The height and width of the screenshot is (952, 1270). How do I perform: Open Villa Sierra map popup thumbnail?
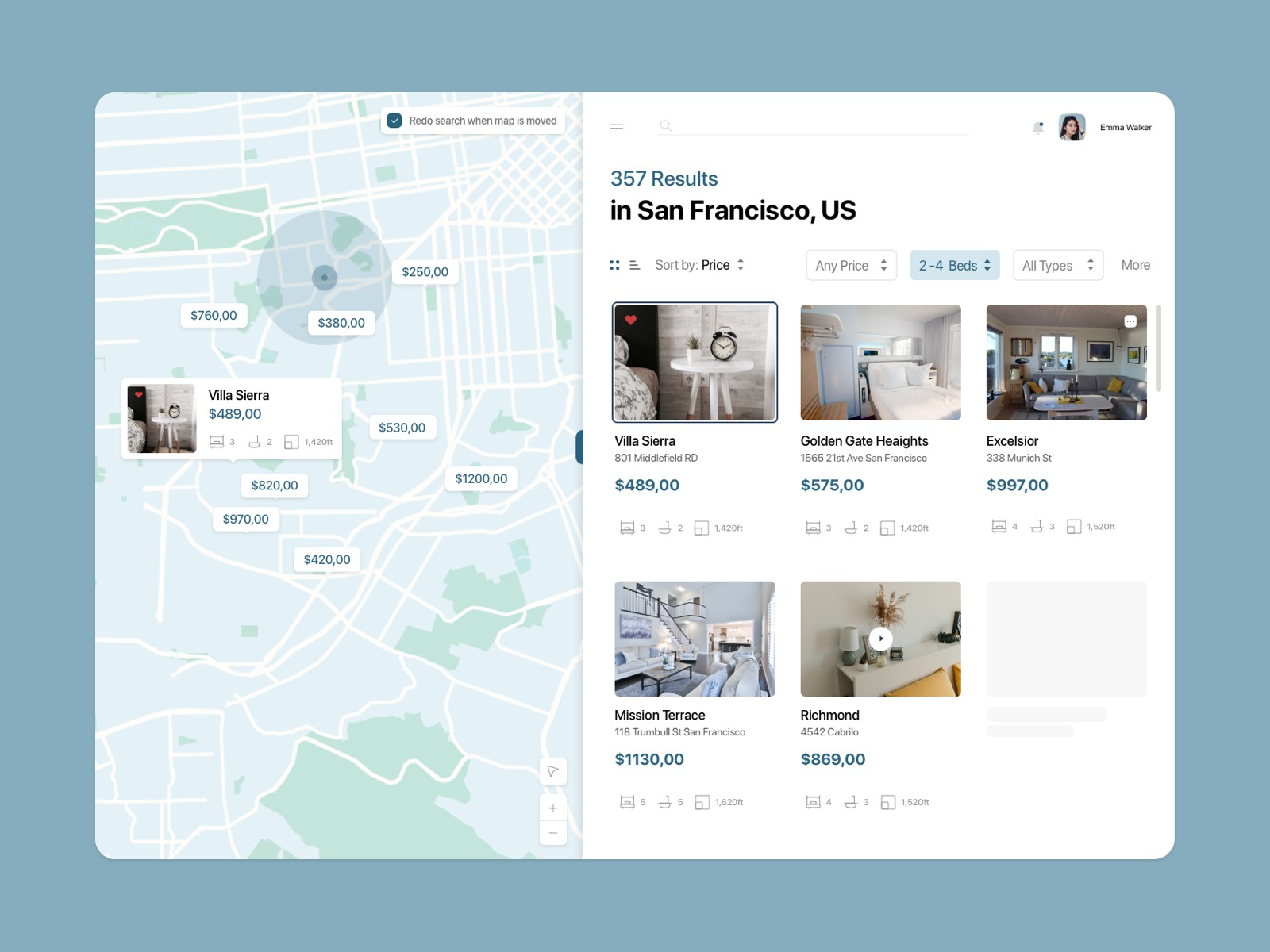(x=162, y=419)
